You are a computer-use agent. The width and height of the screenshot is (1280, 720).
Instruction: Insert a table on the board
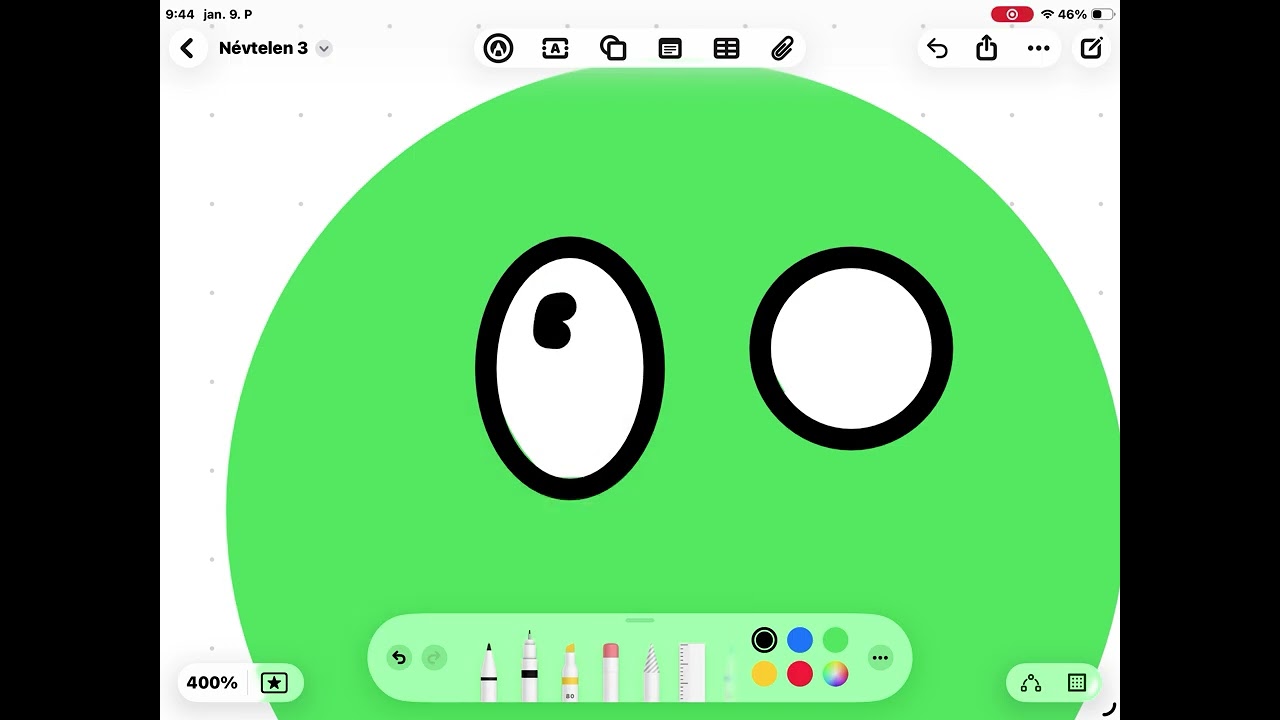(x=726, y=48)
